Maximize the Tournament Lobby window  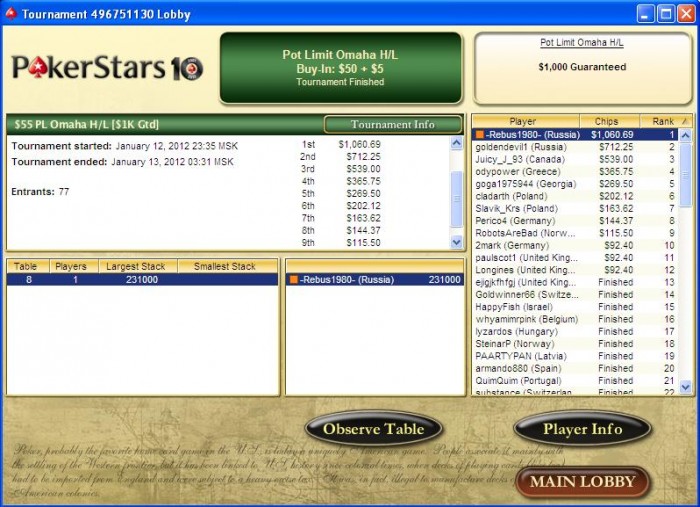(666, 14)
